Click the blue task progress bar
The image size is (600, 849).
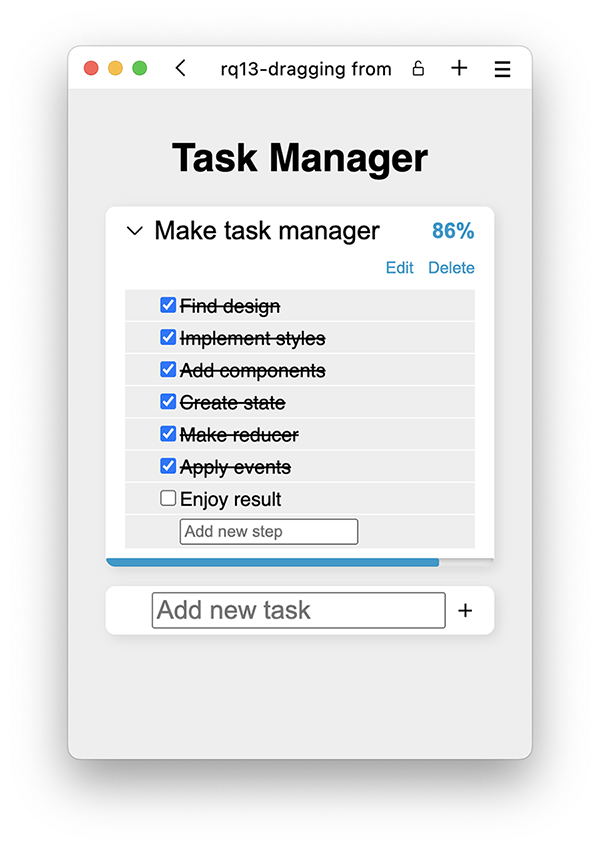coord(272,562)
